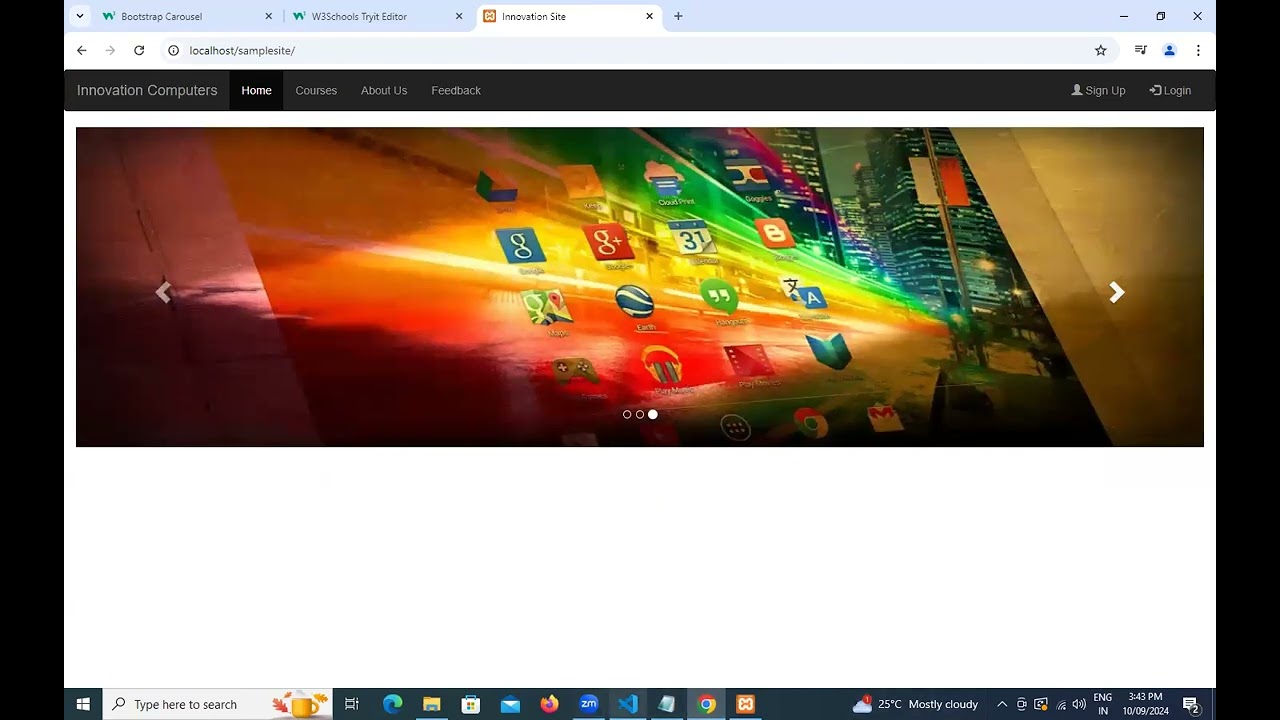Click the address bar URL
The width and height of the screenshot is (1280, 720).
click(x=242, y=50)
